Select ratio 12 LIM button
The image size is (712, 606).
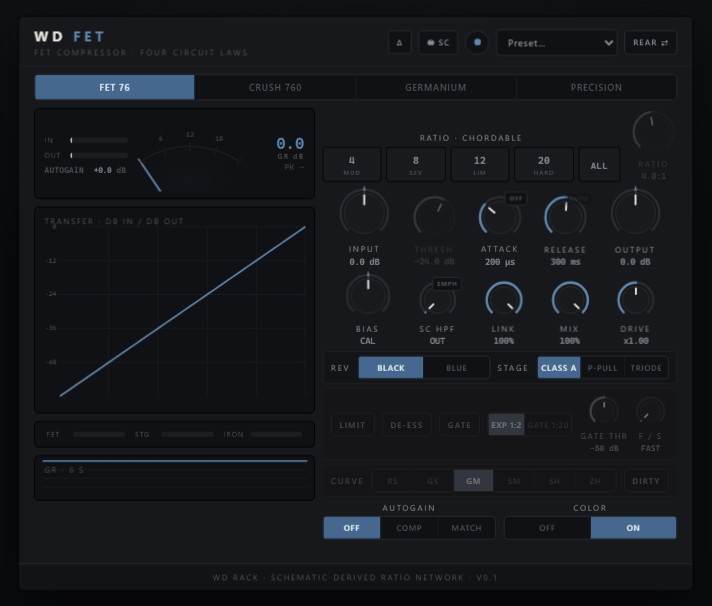pos(480,165)
